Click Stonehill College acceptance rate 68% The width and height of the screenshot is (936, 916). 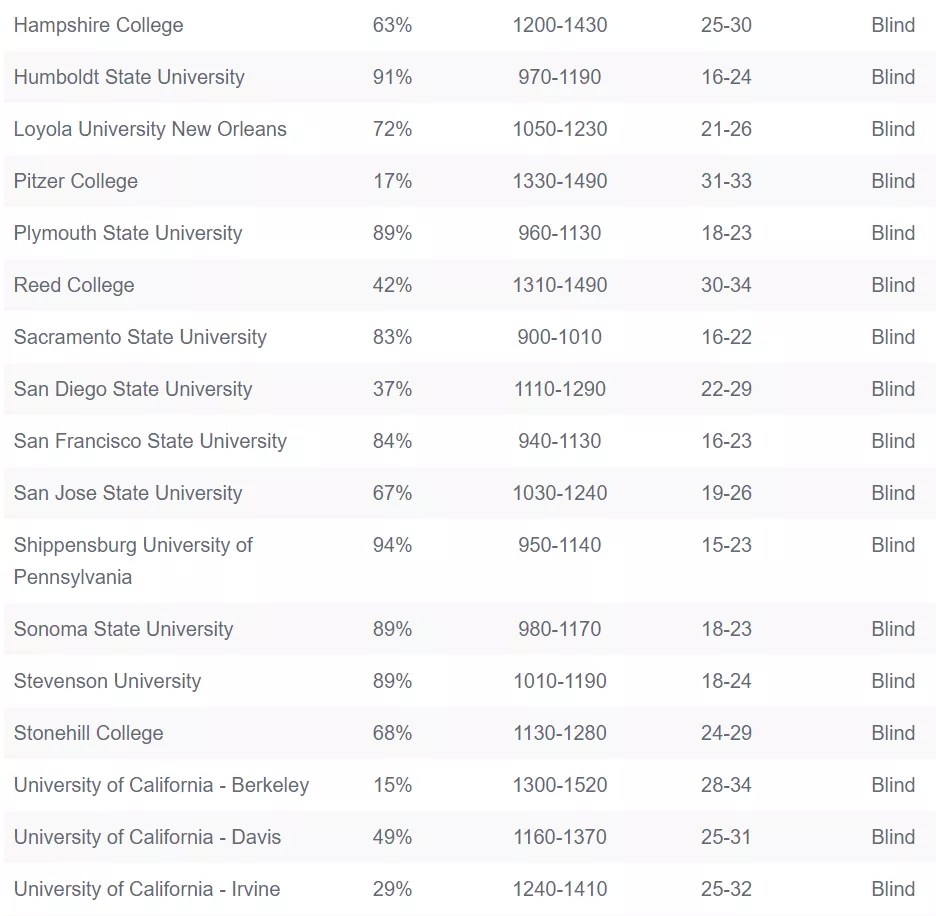392,733
